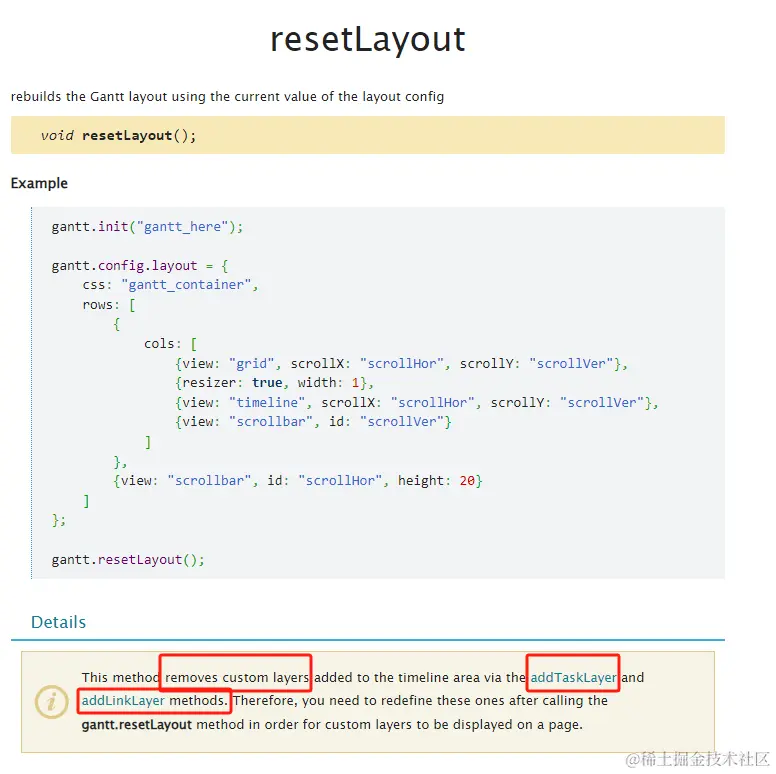
Task: Click the resetLayout page title
Action: click(368, 40)
